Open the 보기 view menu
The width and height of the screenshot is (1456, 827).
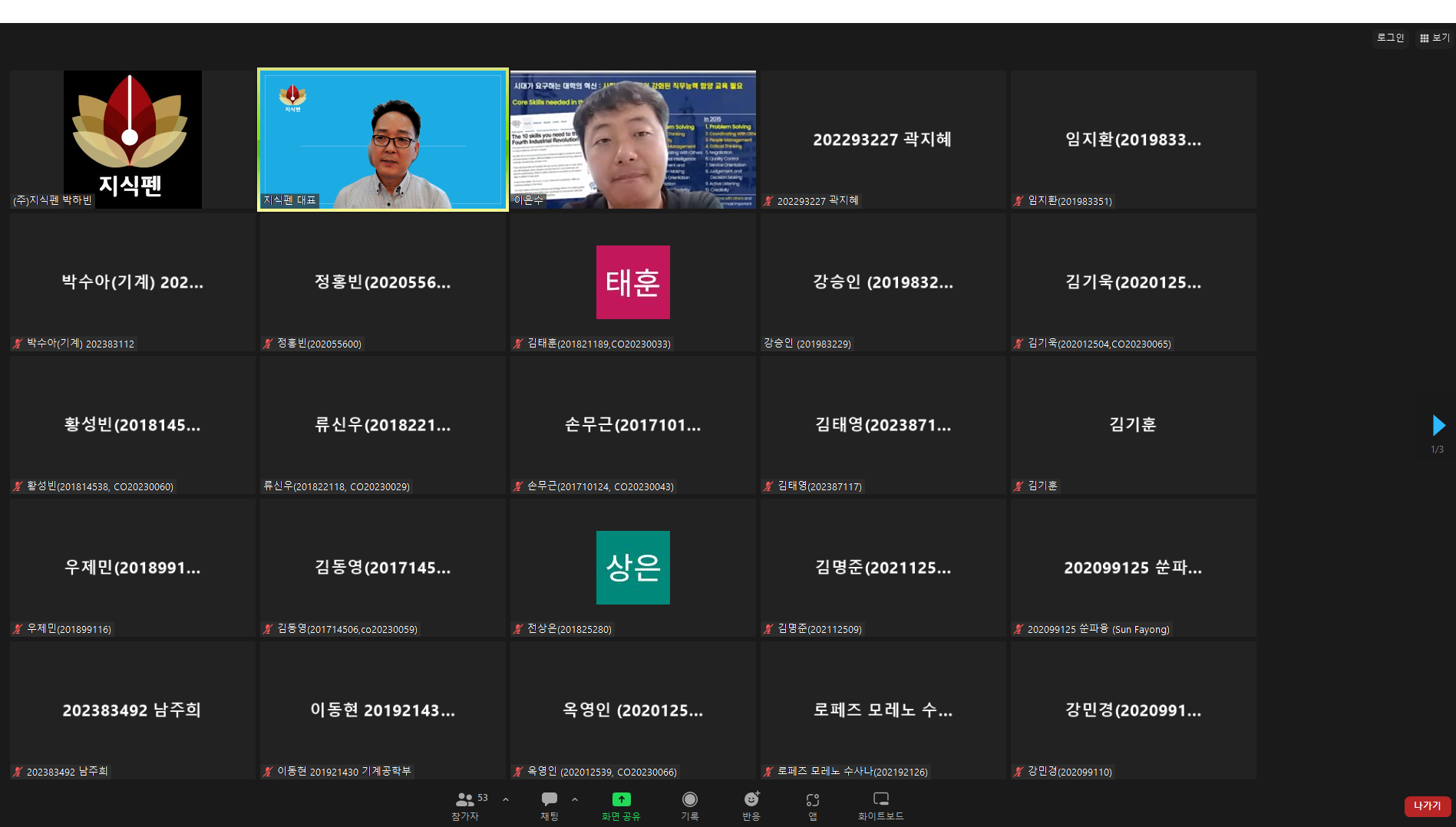(x=1435, y=38)
